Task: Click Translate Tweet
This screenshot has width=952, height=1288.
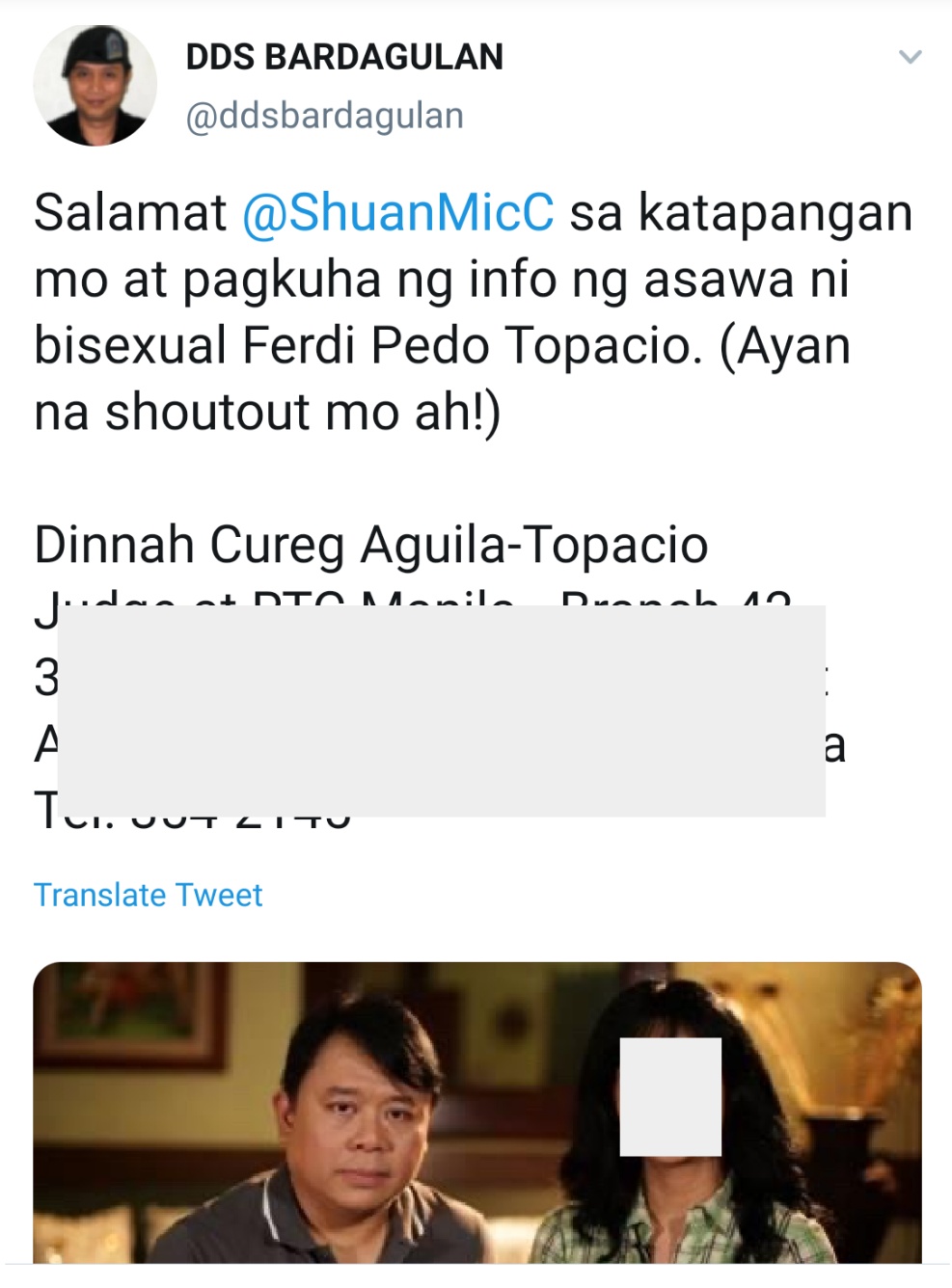Action: click(x=148, y=895)
